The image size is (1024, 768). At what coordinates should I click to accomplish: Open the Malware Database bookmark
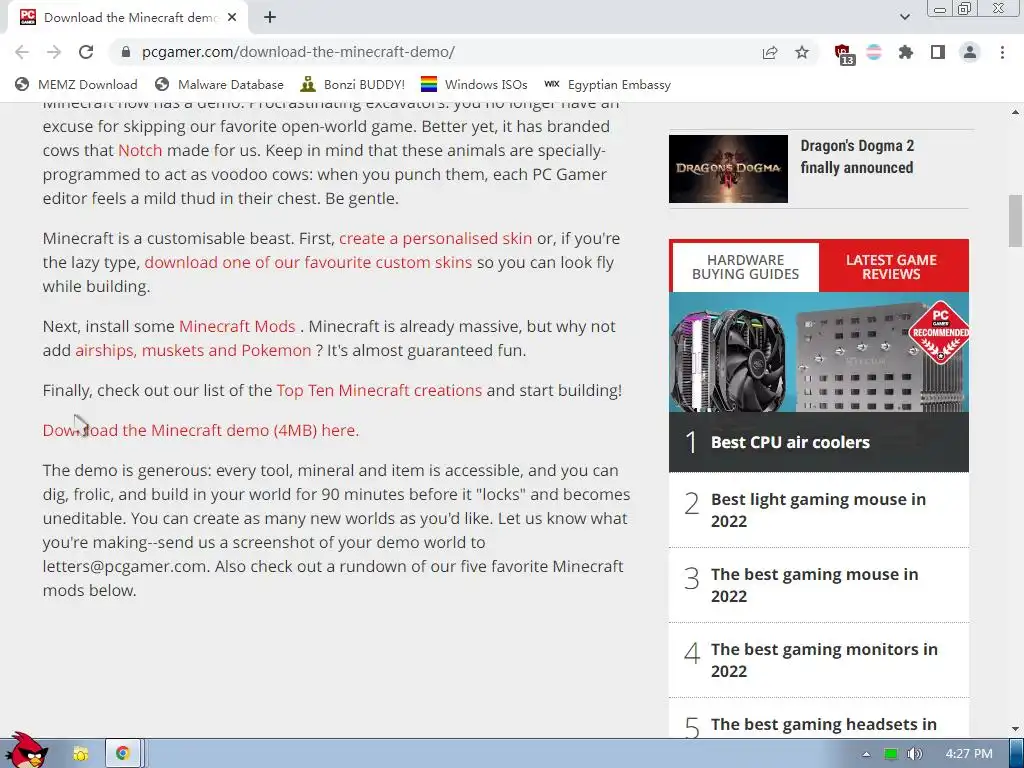click(x=219, y=84)
